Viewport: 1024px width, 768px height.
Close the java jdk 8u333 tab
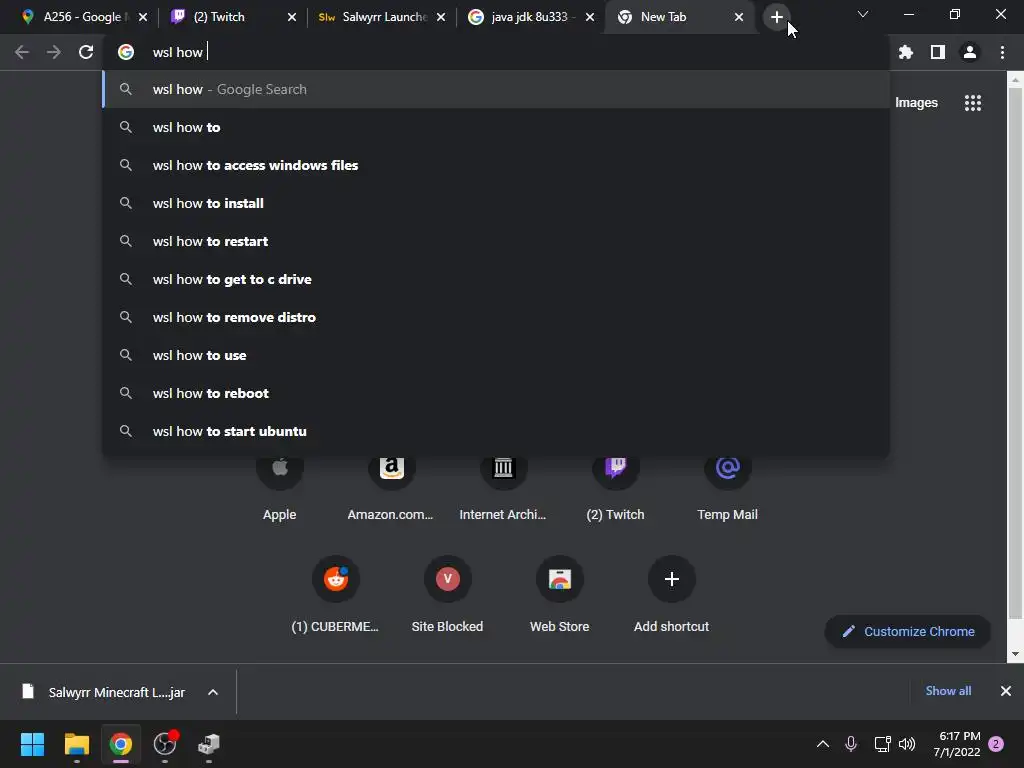[x=590, y=17]
